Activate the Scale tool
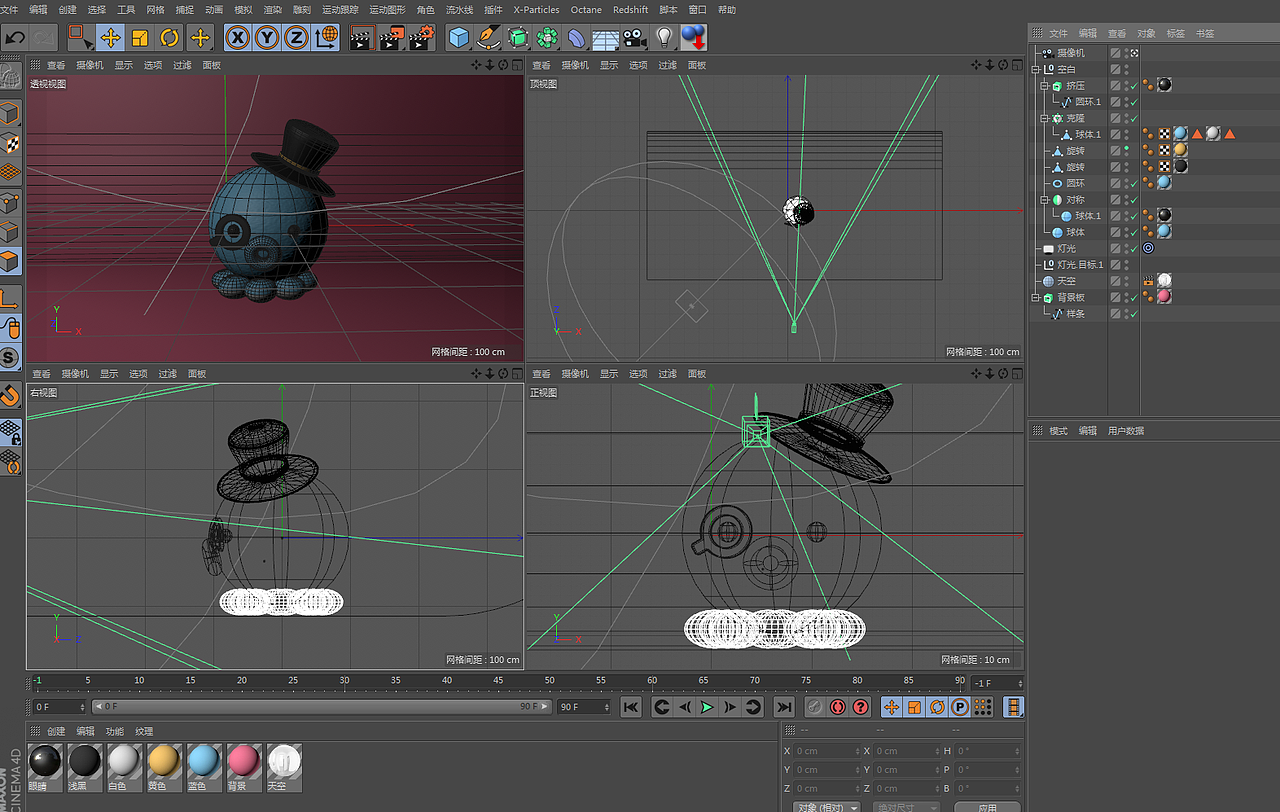This screenshot has width=1280, height=812. point(140,38)
